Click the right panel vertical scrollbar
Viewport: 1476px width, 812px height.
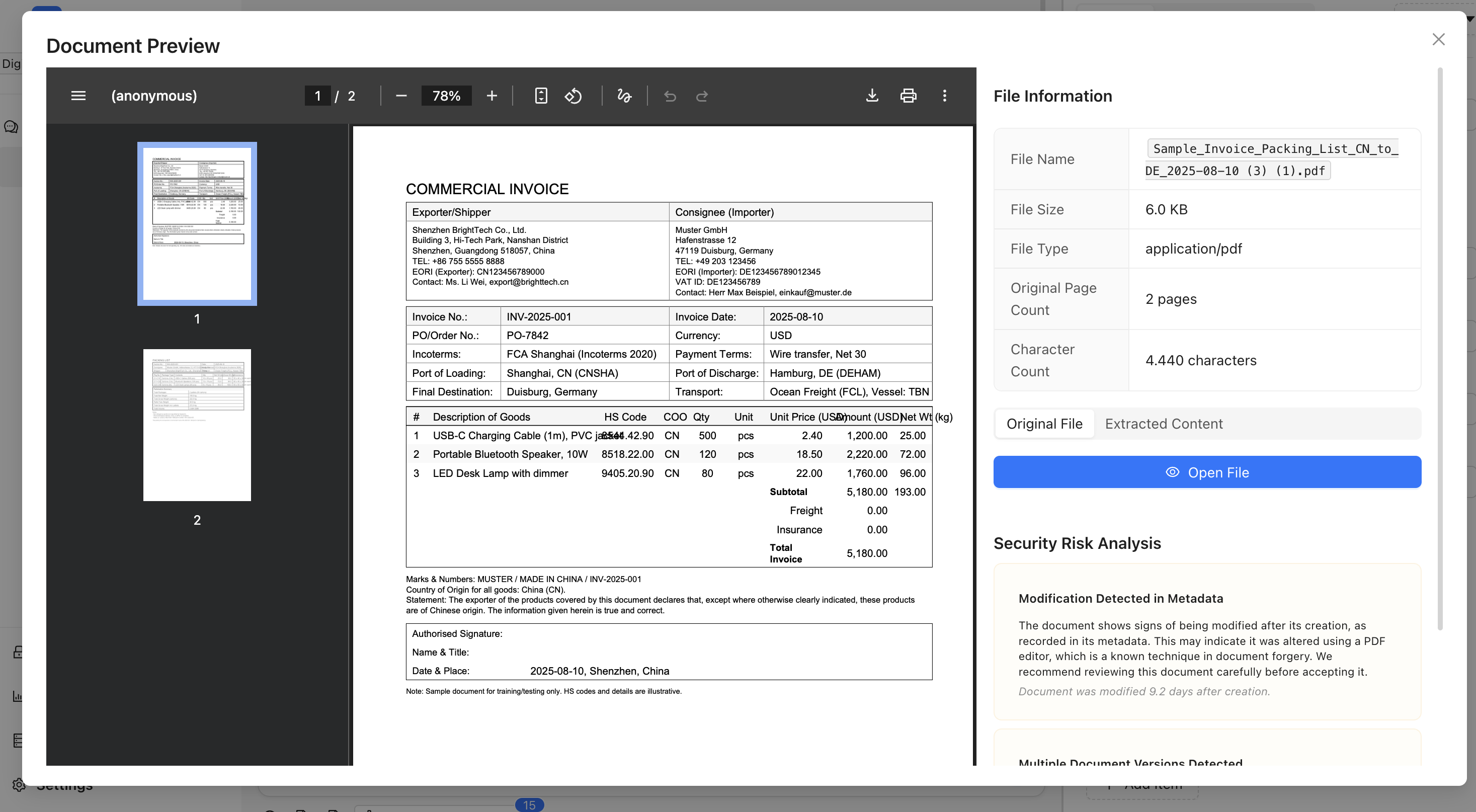pos(1439,350)
